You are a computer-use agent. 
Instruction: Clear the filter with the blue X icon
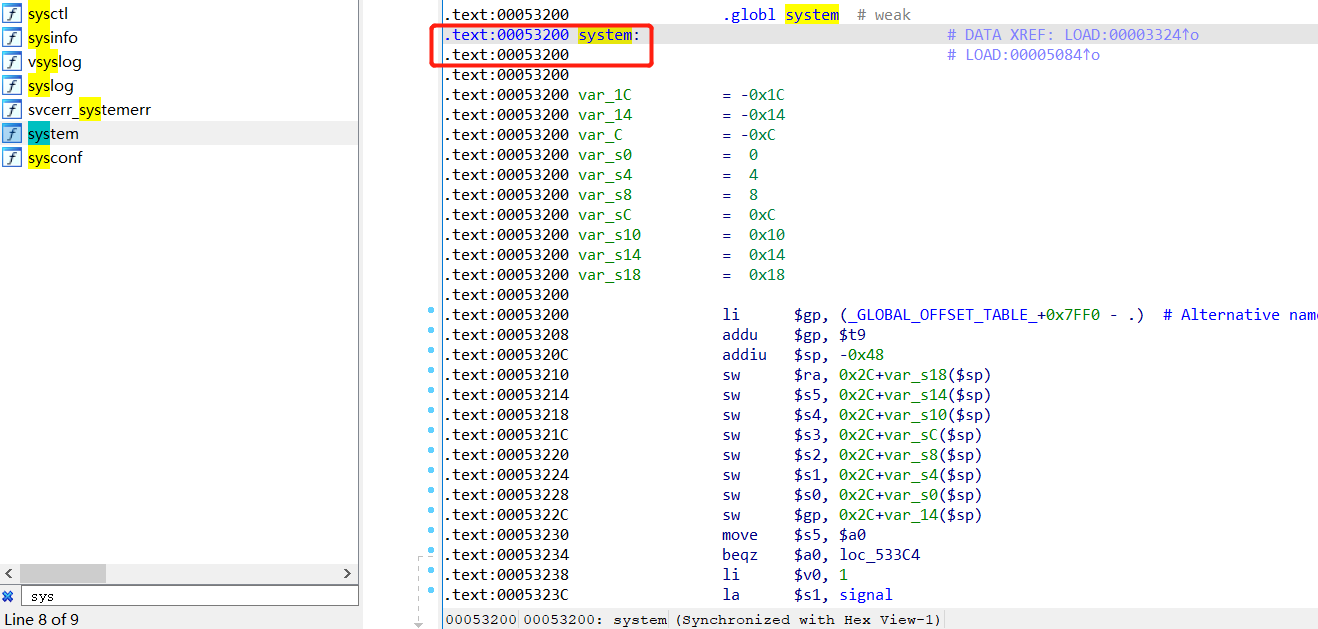coord(8,596)
